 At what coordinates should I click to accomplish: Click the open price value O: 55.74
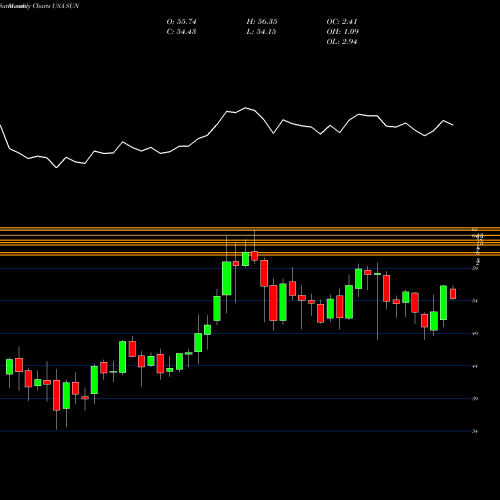pos(181,22)
